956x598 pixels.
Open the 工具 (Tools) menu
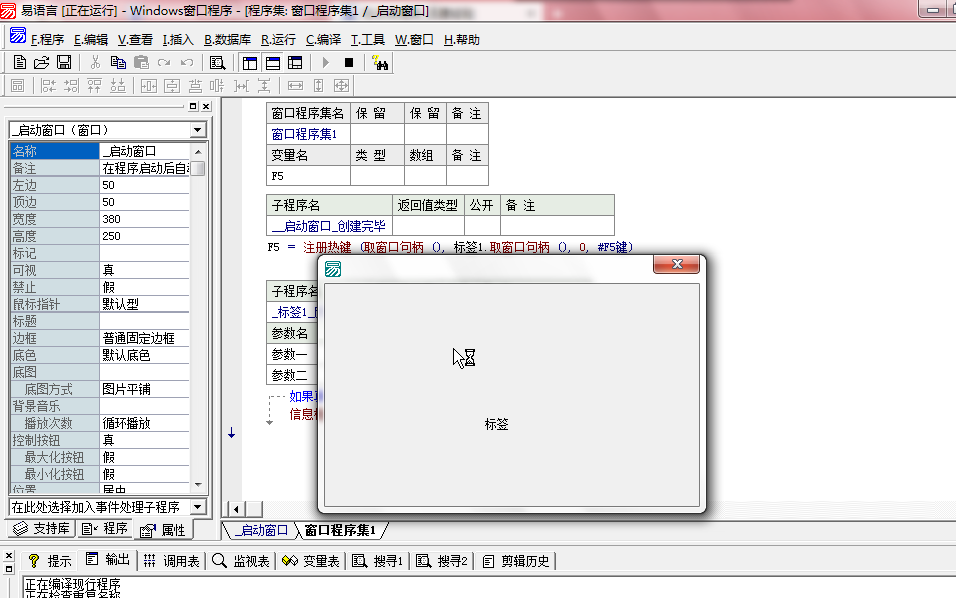[x=367, y=40]
